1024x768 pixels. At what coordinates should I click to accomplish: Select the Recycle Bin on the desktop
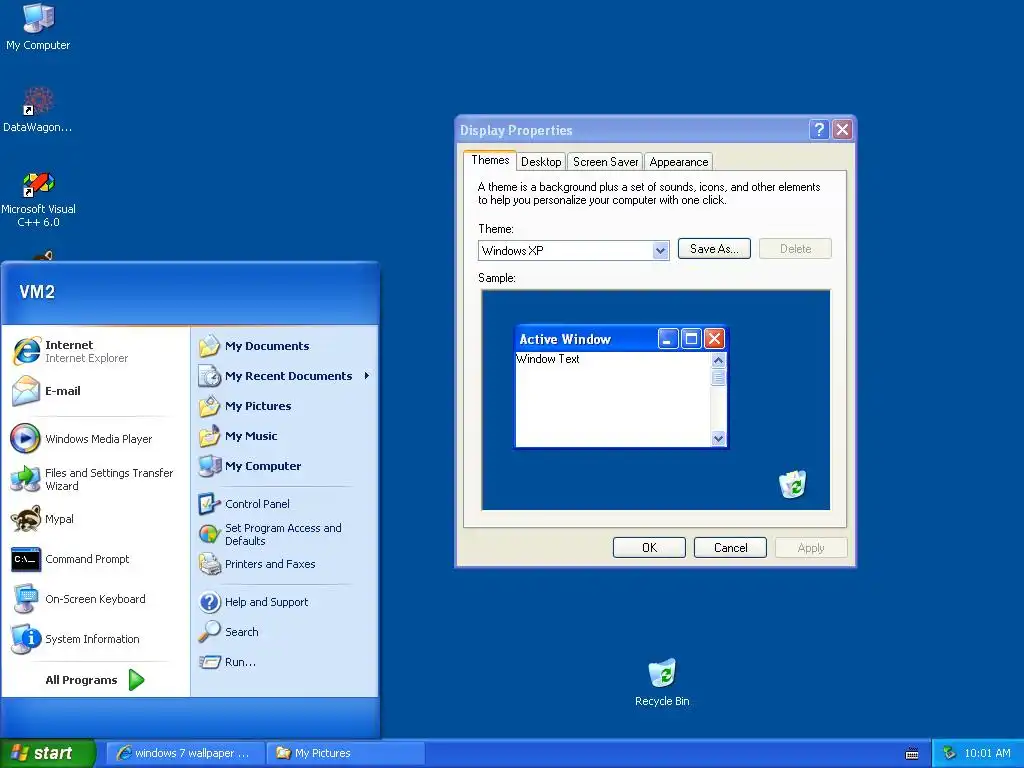click(662, 682)
